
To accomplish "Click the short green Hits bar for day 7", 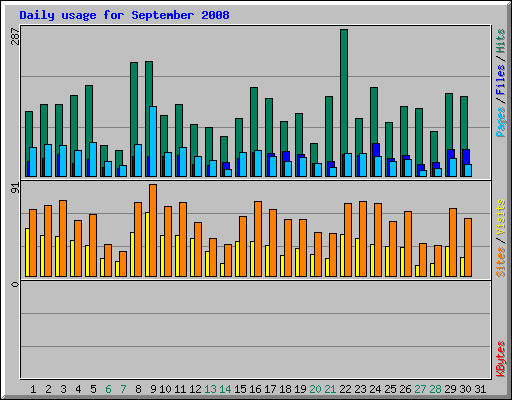I will coord(119,158).
